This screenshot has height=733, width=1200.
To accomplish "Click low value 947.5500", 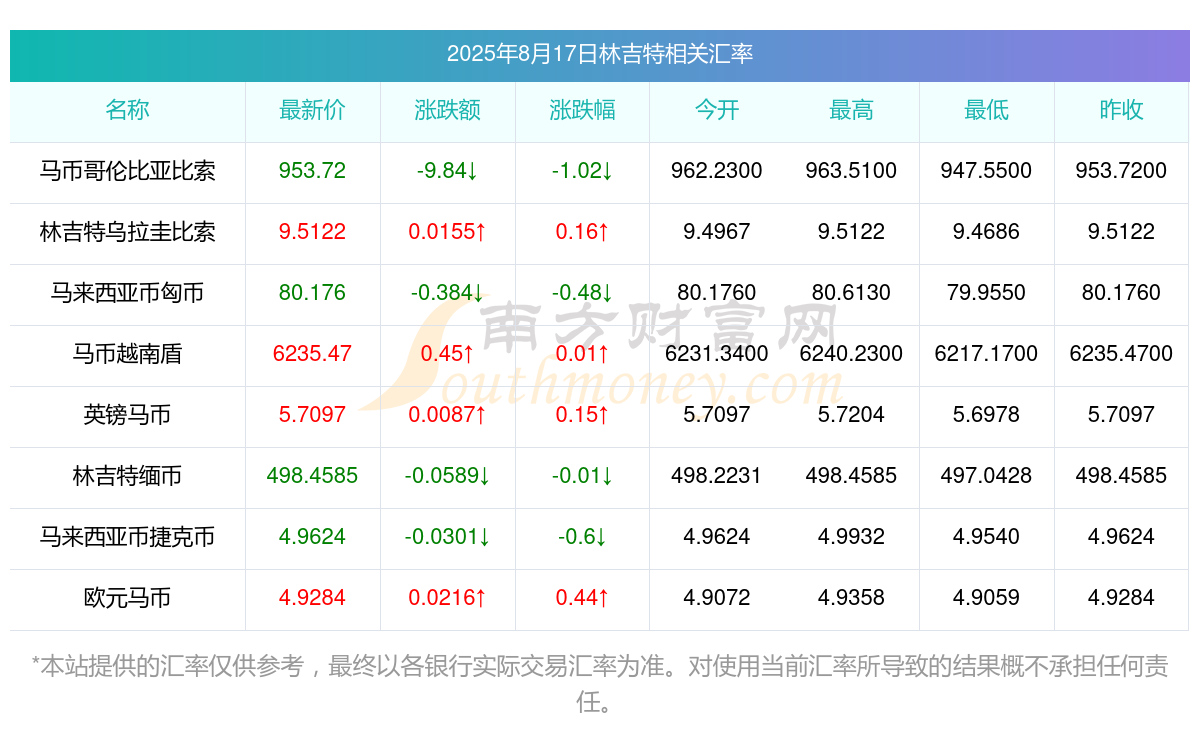I will [x=986, y=171].
